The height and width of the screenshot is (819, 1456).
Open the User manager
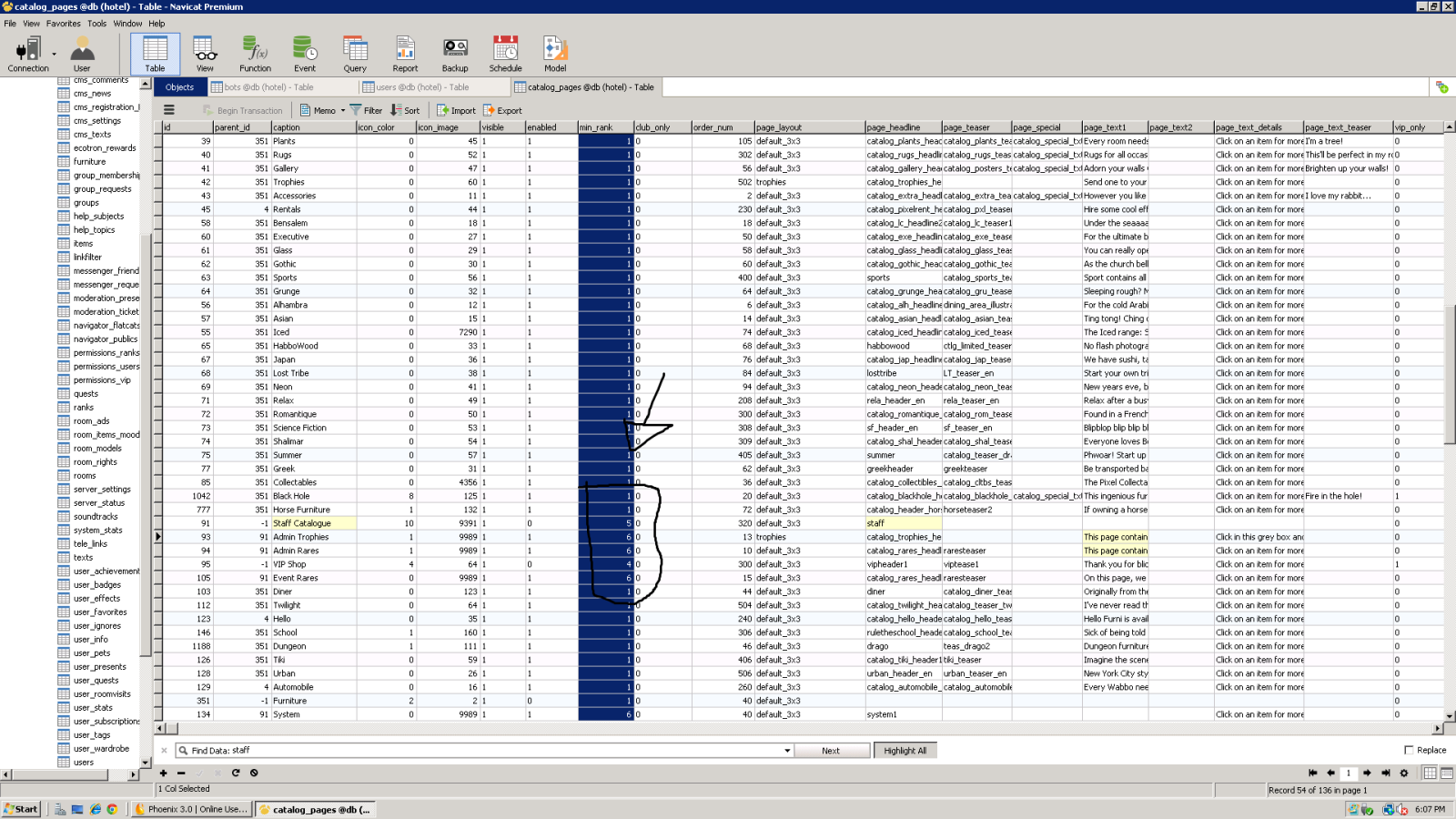[82, 55]
